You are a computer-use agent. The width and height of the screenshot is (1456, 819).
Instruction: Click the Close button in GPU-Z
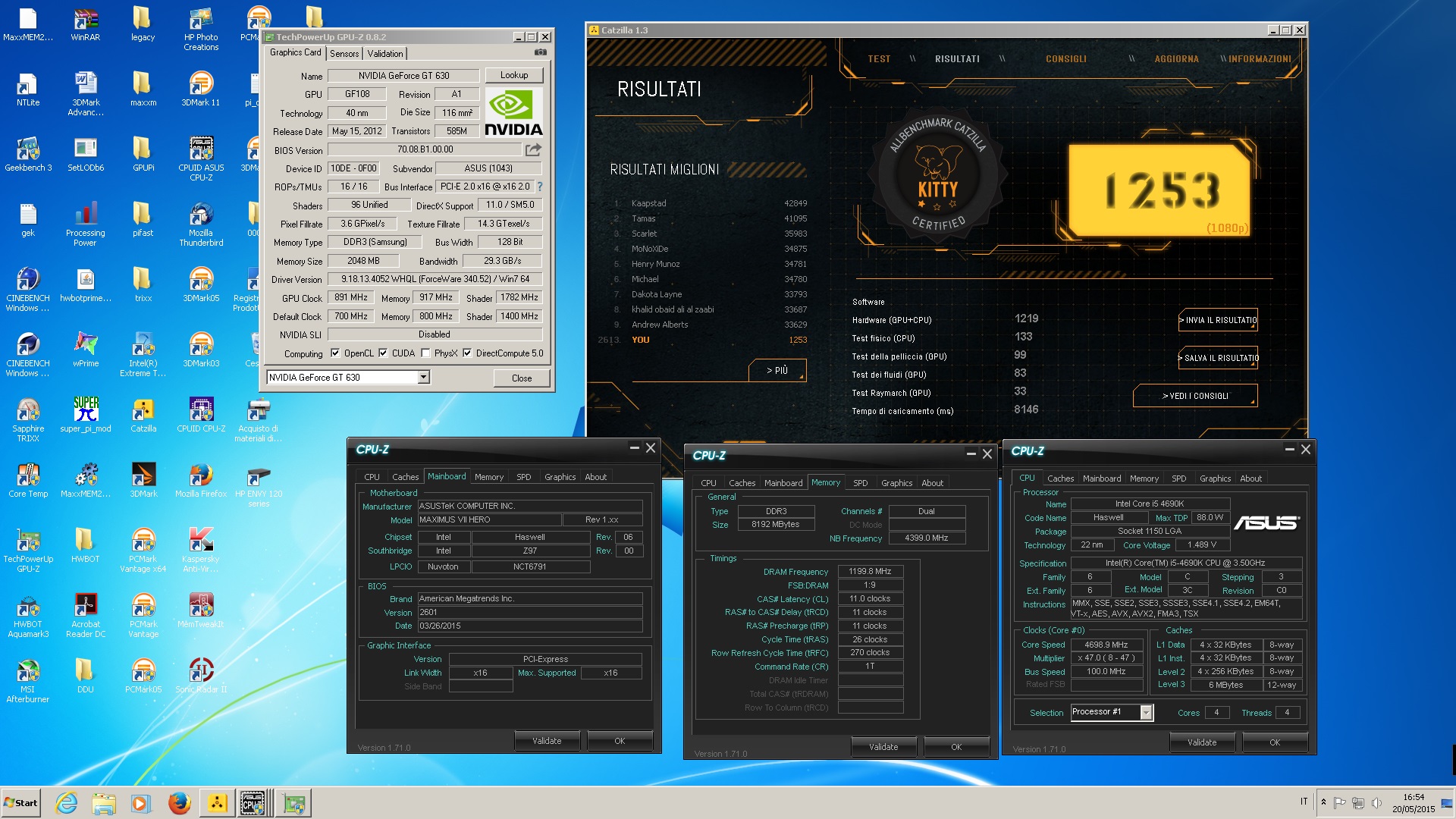[x=521, y=378]
